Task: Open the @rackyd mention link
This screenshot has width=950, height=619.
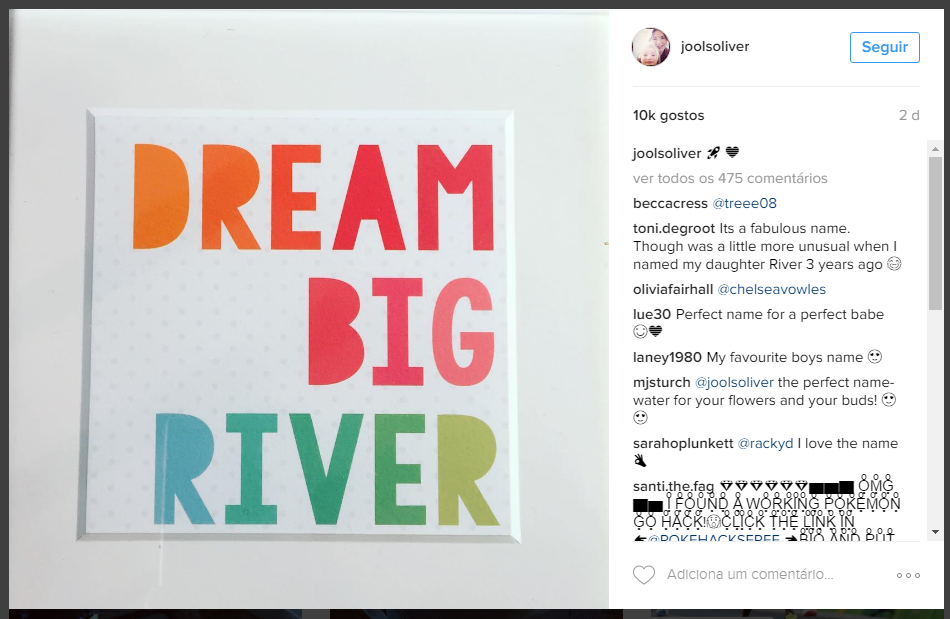Action: pyautogui.click(x=765, y=443)
